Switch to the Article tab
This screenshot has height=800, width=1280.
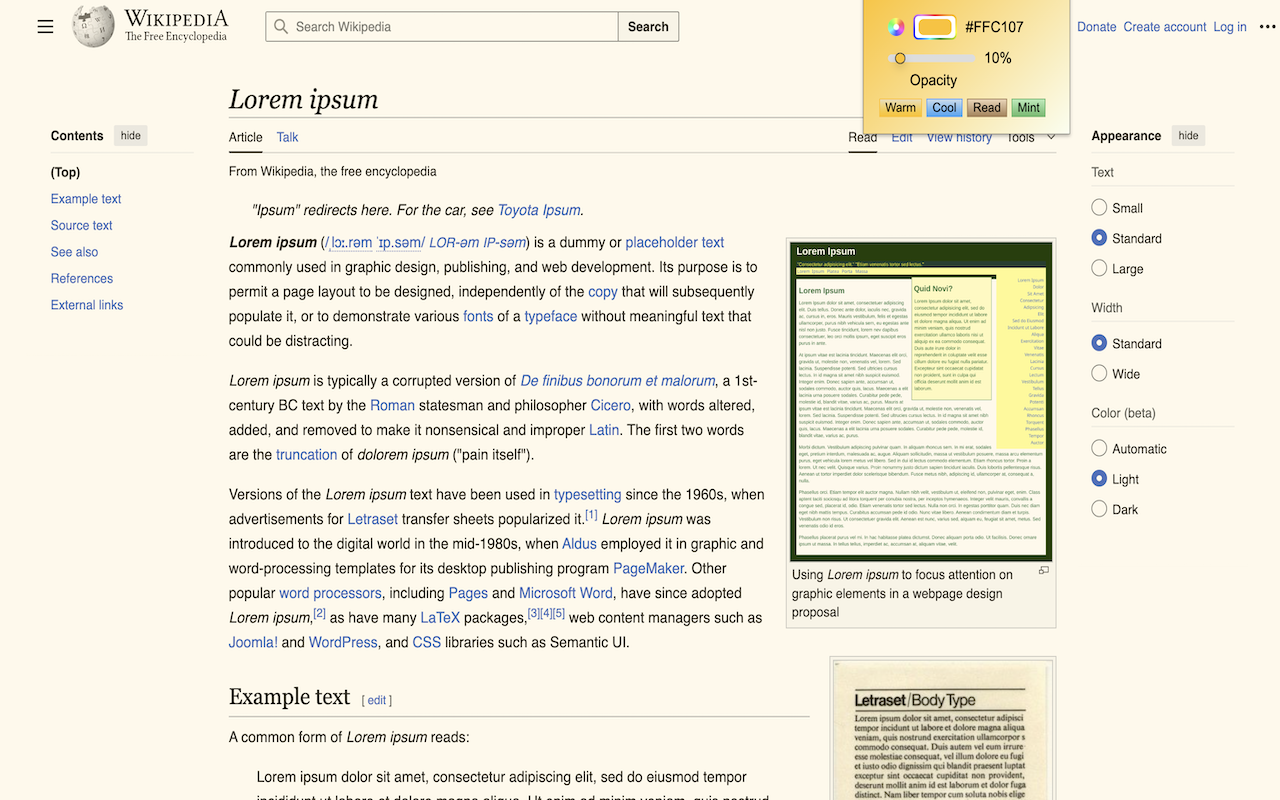(x=246, y=137)
